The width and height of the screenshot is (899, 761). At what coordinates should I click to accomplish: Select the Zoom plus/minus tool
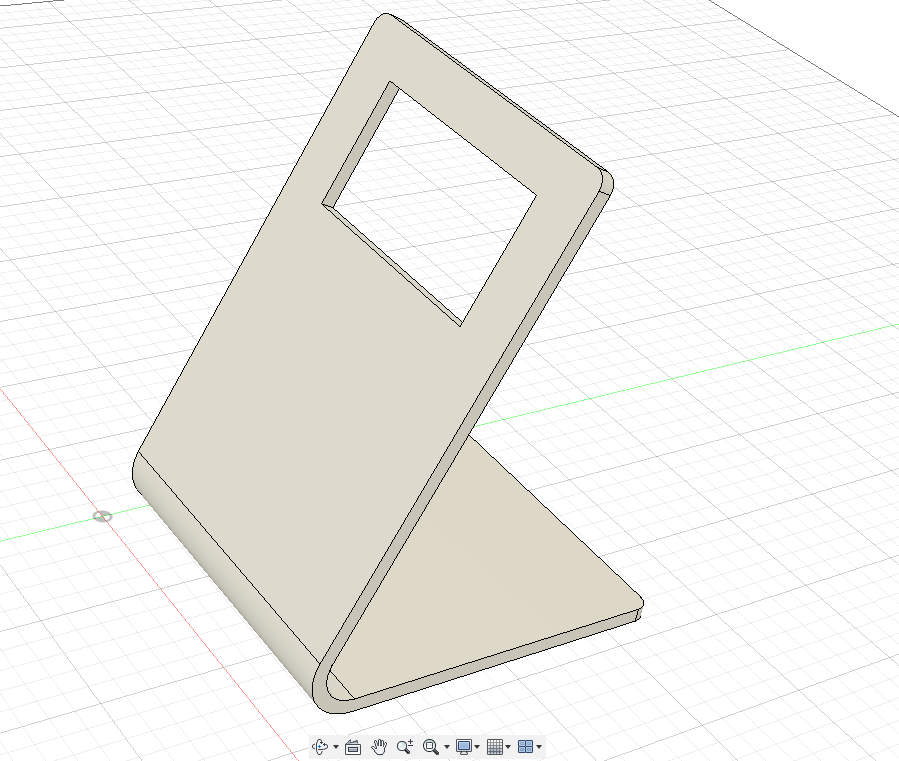(x=405, y=747)
